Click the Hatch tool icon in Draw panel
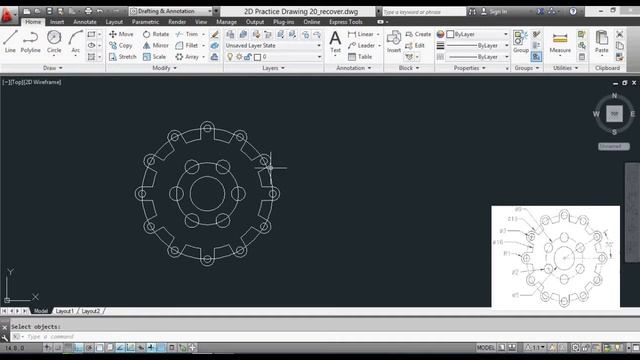The width and height of the screenshot is (640, 360). coord(91,57)
